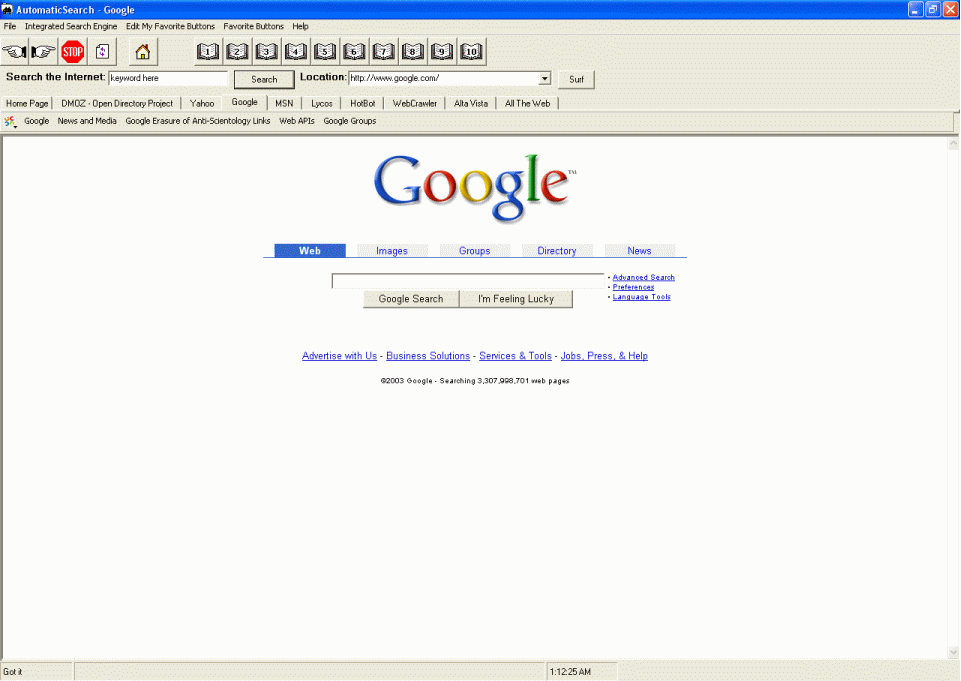Switch to the MSN tab
This screenshot has height=681, width=961.
pos(284,104)
